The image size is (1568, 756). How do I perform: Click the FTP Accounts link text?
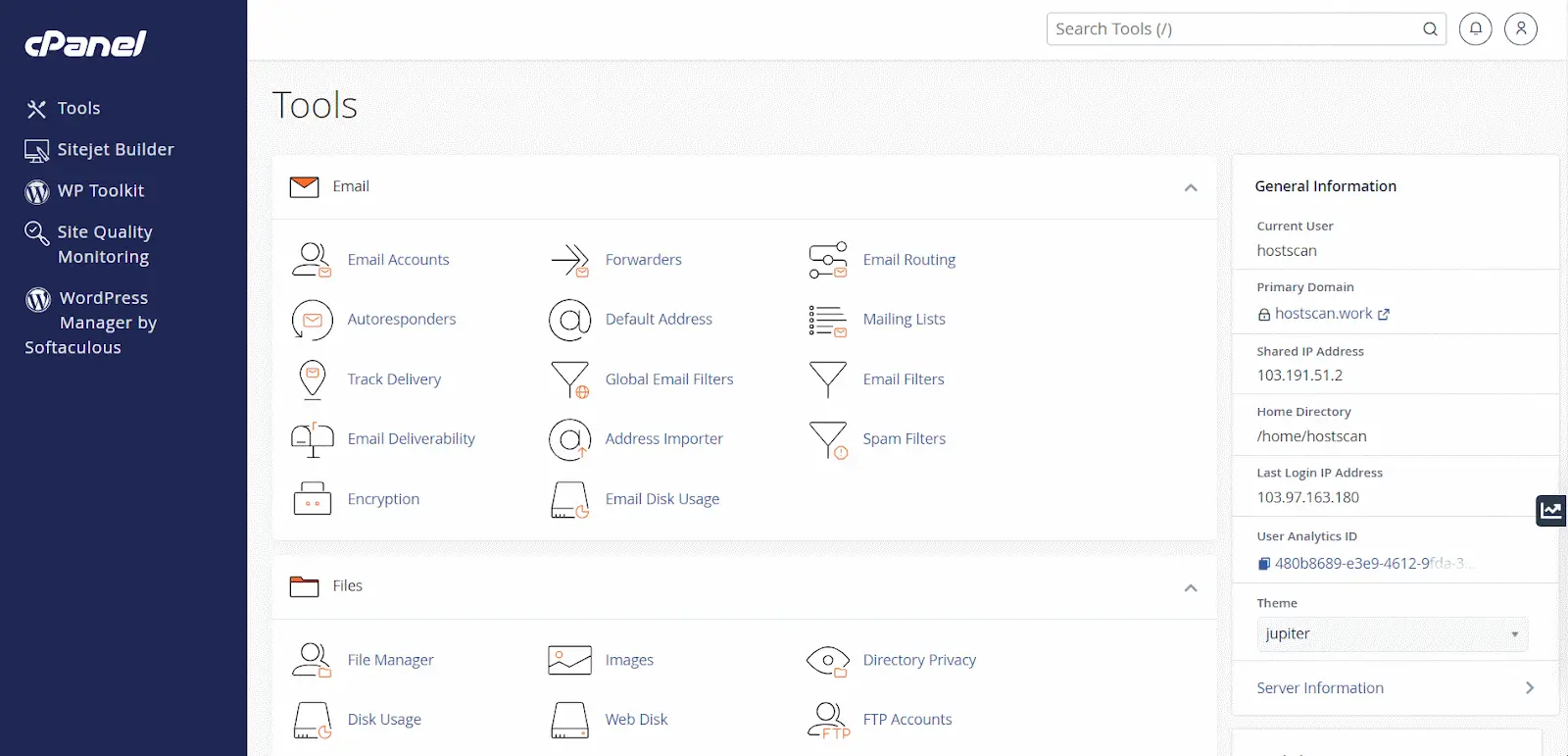click(x=907, y=720)
